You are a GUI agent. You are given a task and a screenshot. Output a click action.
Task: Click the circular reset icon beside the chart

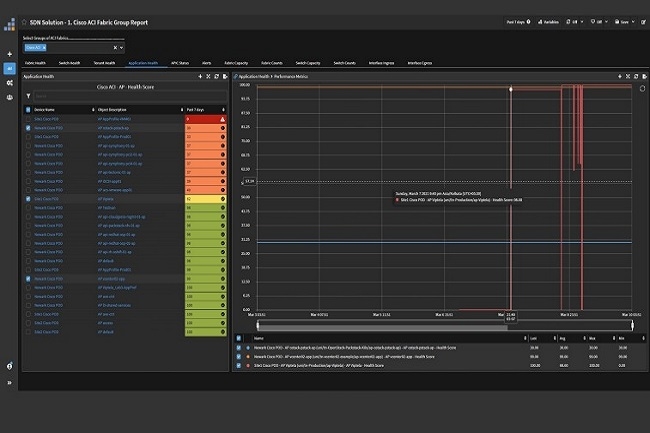(x=642, y=89)
